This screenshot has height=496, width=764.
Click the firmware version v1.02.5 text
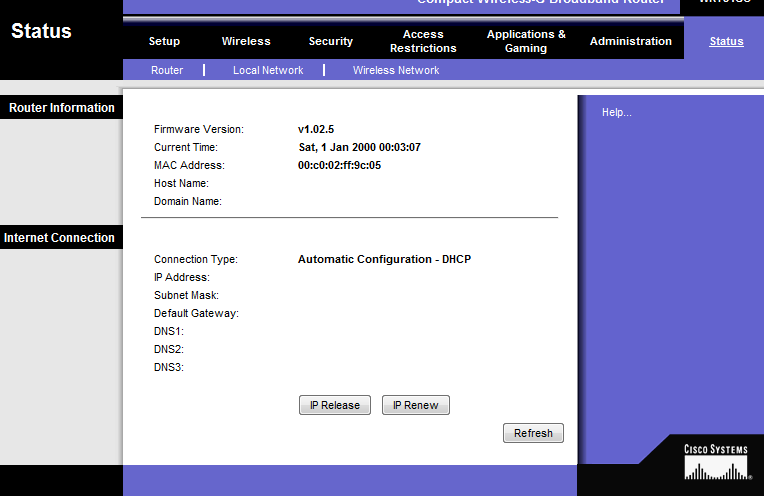tap(316, 129)
